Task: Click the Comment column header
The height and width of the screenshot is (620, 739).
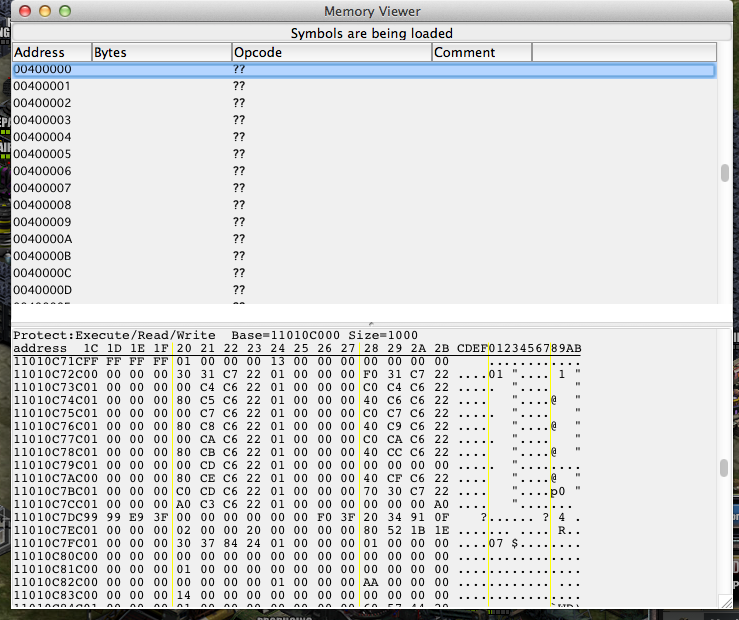Action: coord(480,52)
